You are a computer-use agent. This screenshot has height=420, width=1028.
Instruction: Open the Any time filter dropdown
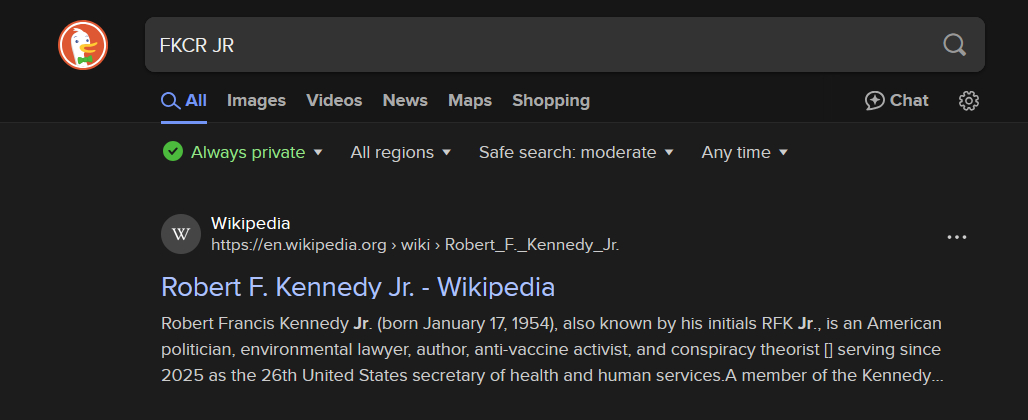745,153
